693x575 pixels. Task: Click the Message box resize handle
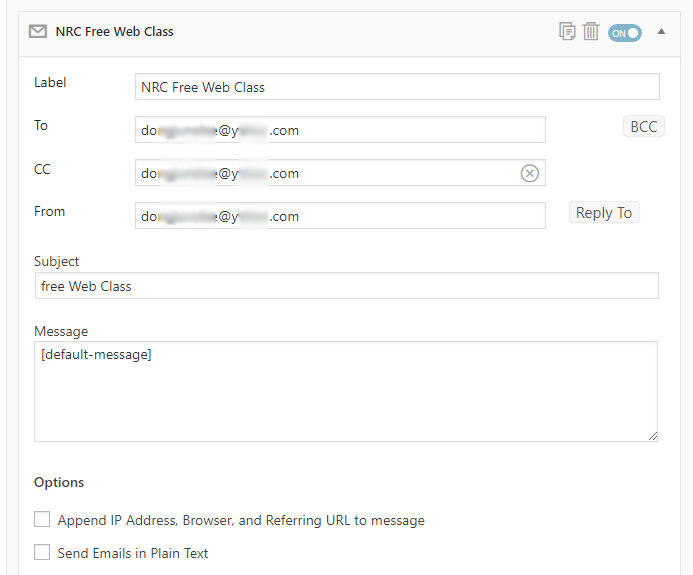(x=653, y=436)
